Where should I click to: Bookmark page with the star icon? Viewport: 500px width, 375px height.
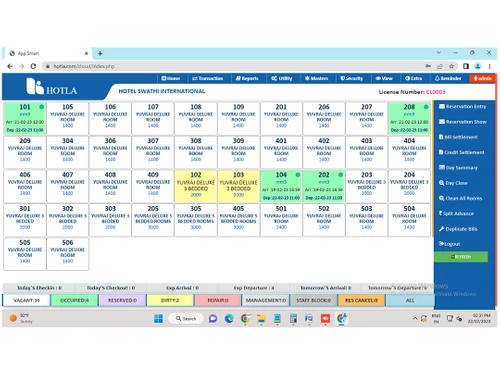point(452,66)
